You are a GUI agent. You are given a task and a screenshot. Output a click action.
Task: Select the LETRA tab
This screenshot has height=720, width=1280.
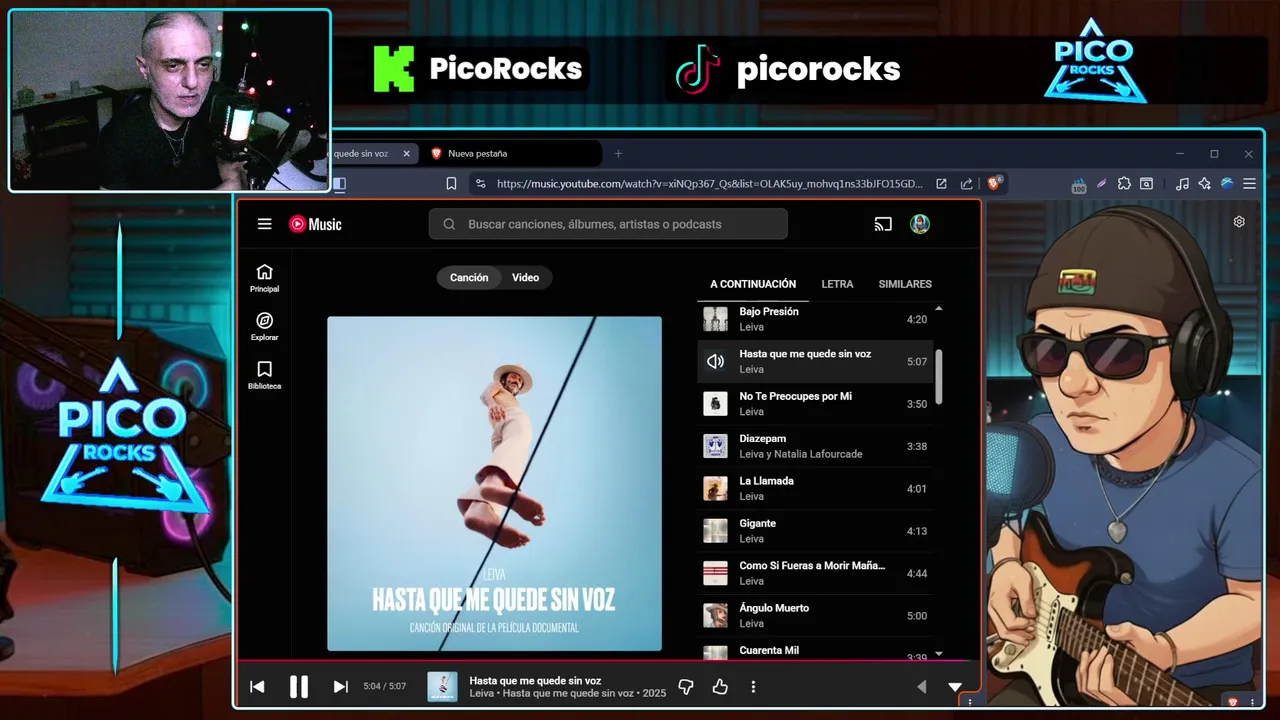click(x=837, y=284)
